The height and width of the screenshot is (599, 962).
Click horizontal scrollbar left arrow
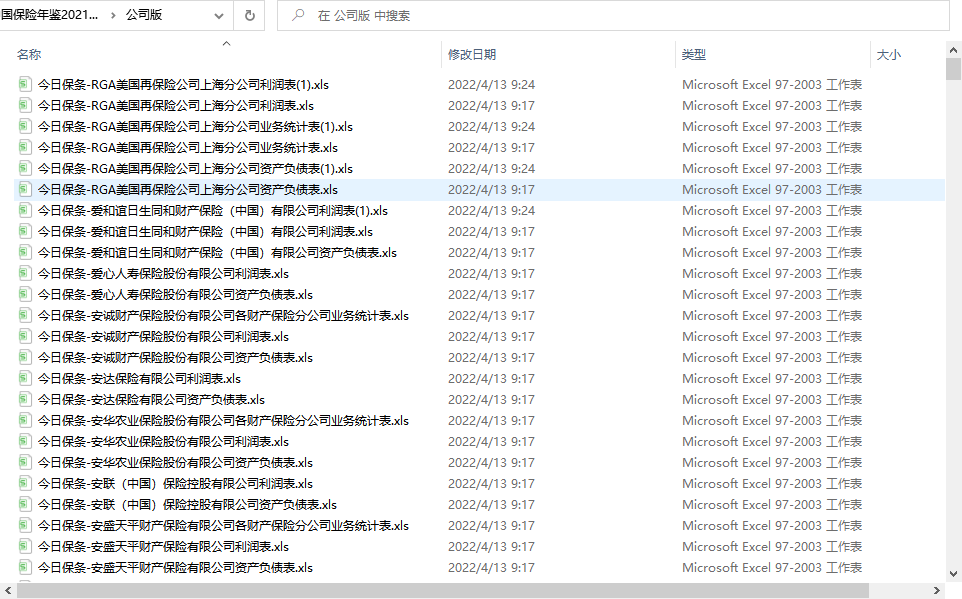7,590
